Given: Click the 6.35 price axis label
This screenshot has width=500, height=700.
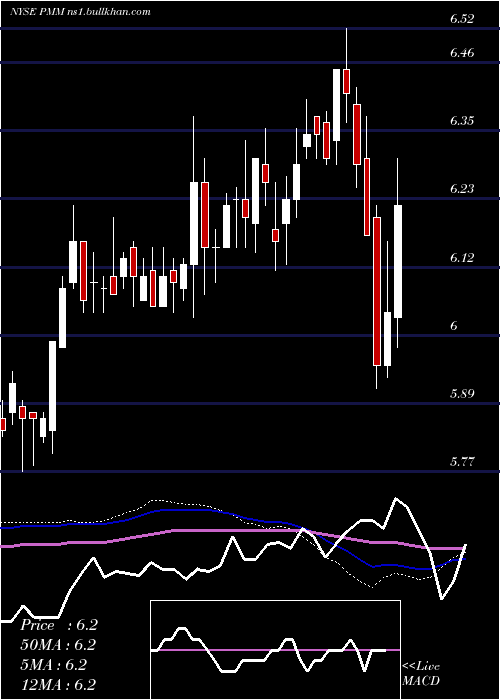Looking at the screenshot, I should pos(462,121).
